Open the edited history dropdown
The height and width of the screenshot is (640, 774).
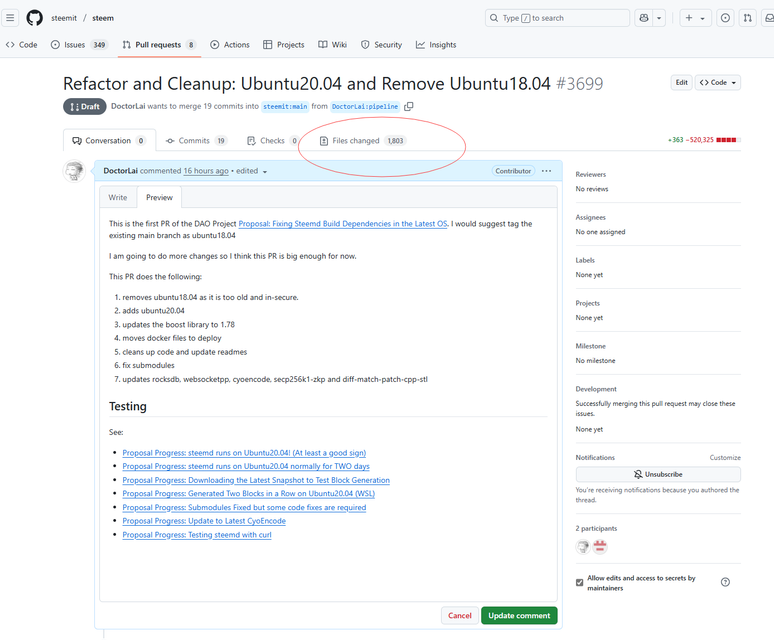(252, 171)
